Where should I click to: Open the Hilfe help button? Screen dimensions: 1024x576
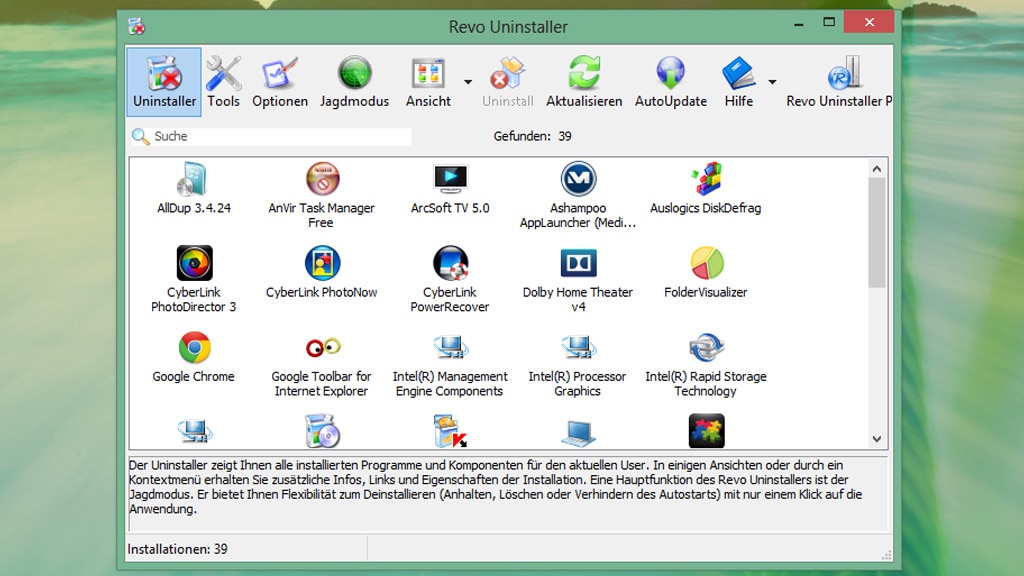point(739,82)
